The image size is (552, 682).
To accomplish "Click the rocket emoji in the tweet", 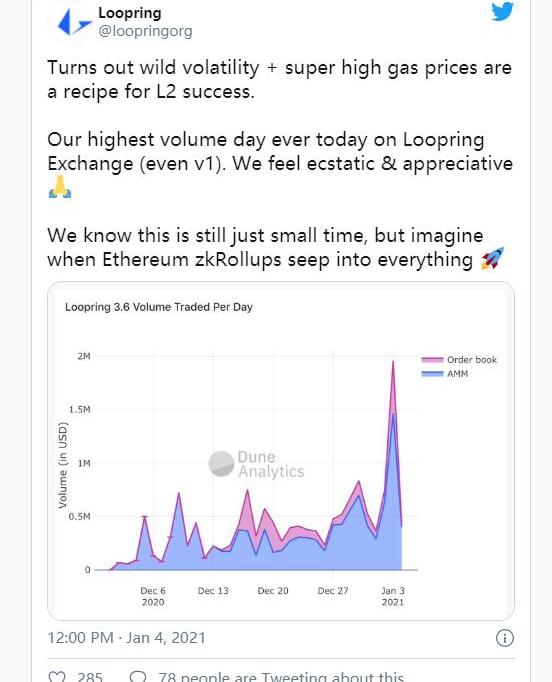I will (x=492, y=259).
